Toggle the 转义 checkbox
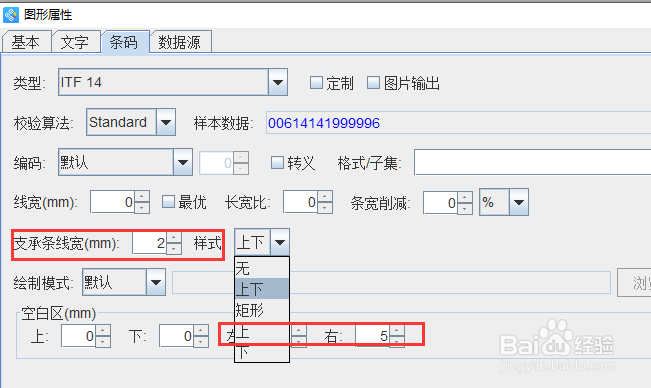This screenshot has height=388, width=651. click(277, 162)
